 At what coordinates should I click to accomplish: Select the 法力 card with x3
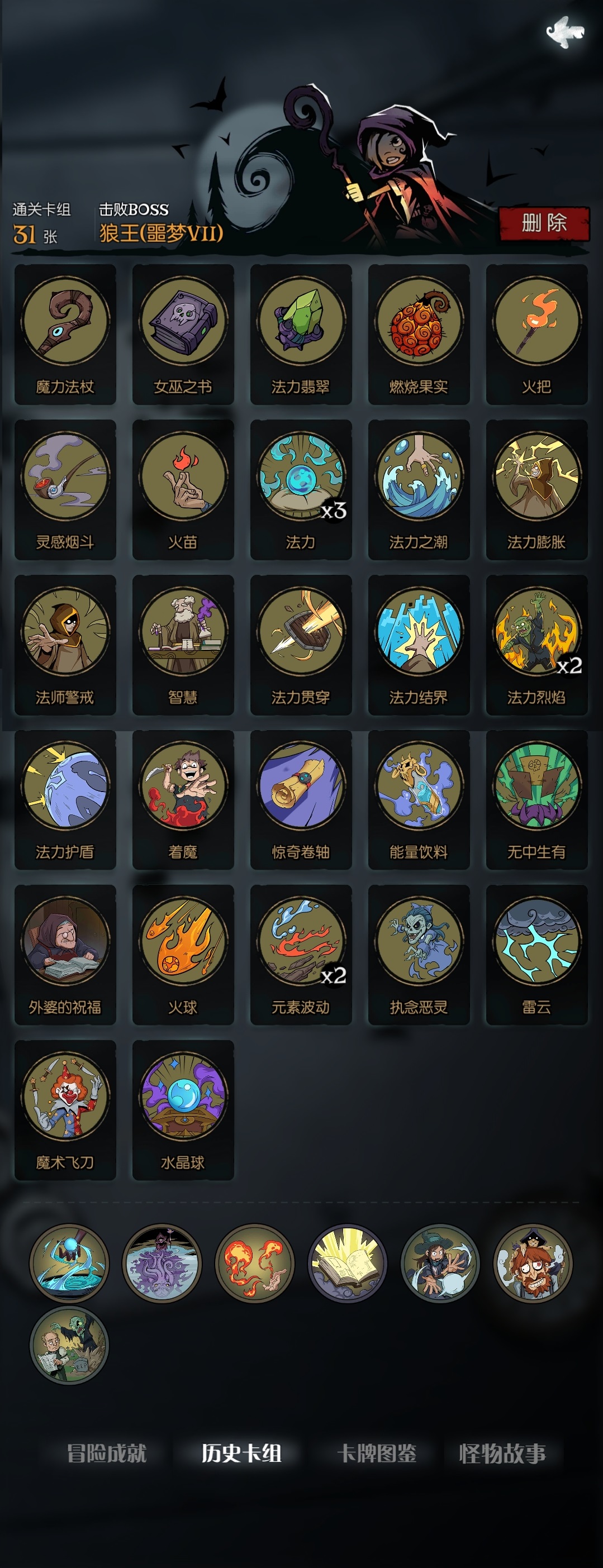(301, 489)
